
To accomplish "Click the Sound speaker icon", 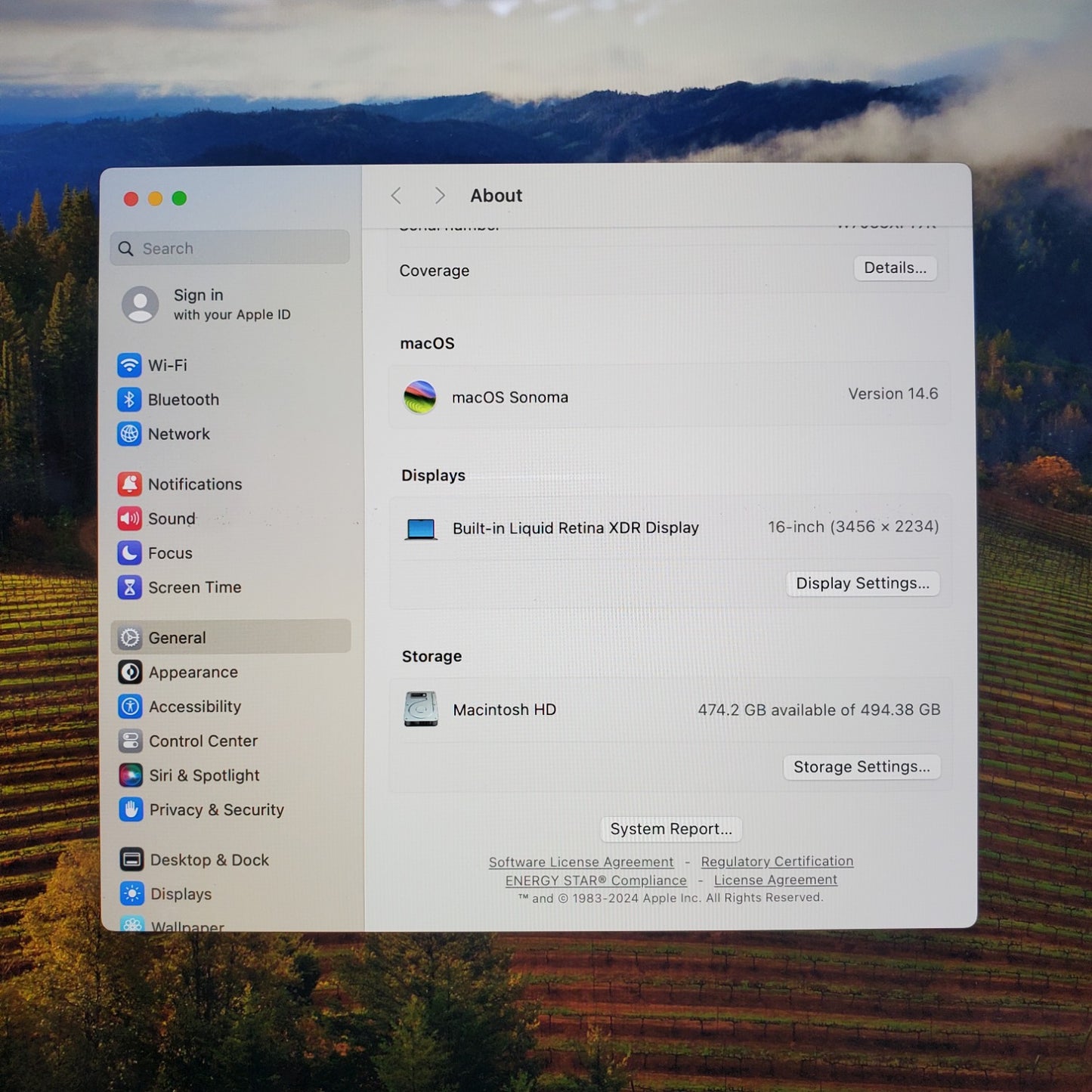I will (129, 518).
